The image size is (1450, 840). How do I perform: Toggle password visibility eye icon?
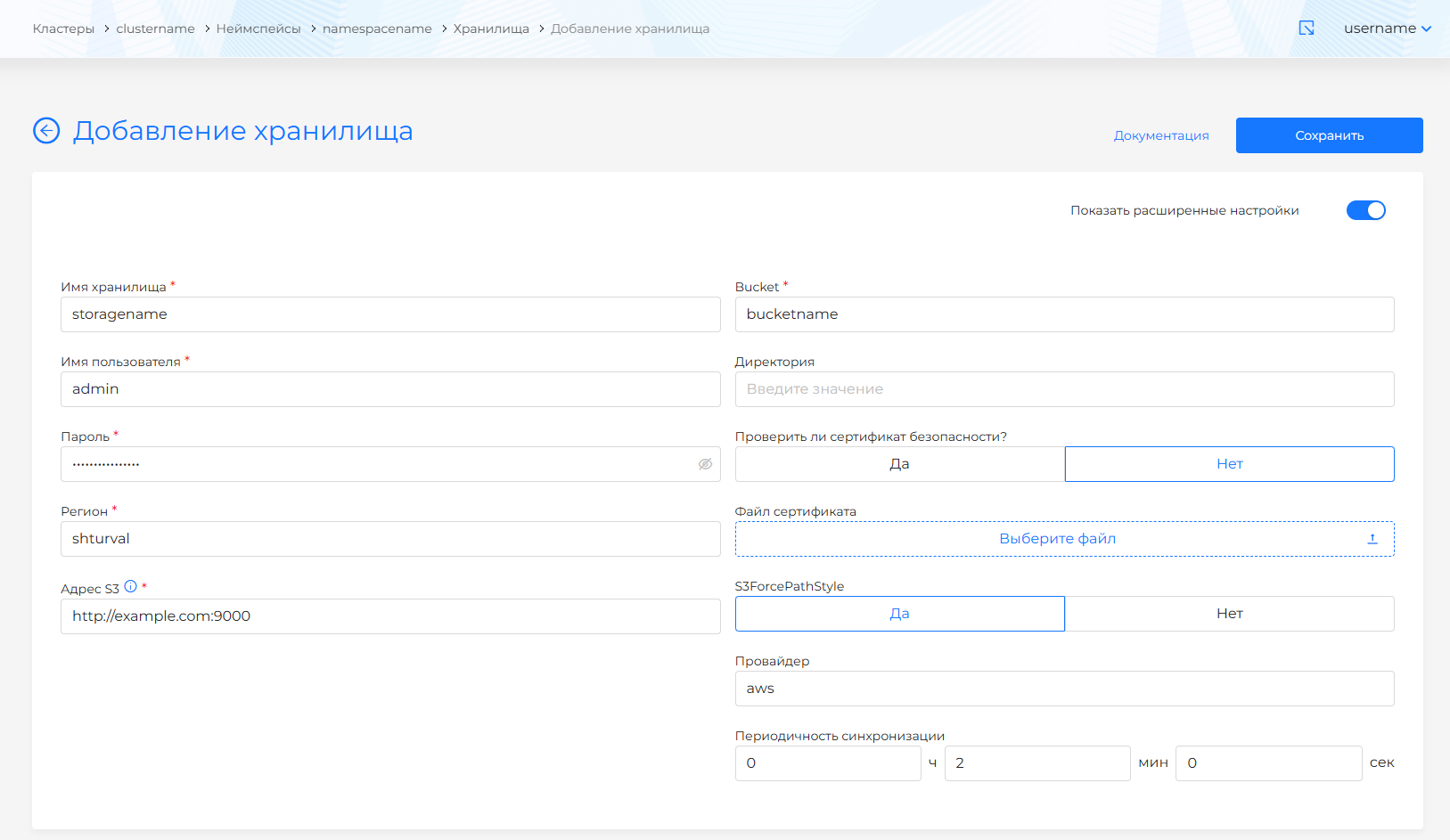705,464
